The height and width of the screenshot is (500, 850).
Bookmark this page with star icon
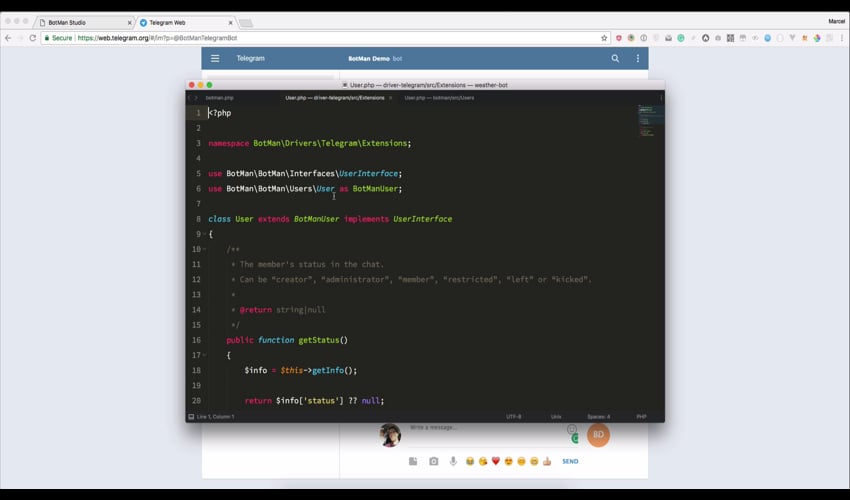[604, 38]
